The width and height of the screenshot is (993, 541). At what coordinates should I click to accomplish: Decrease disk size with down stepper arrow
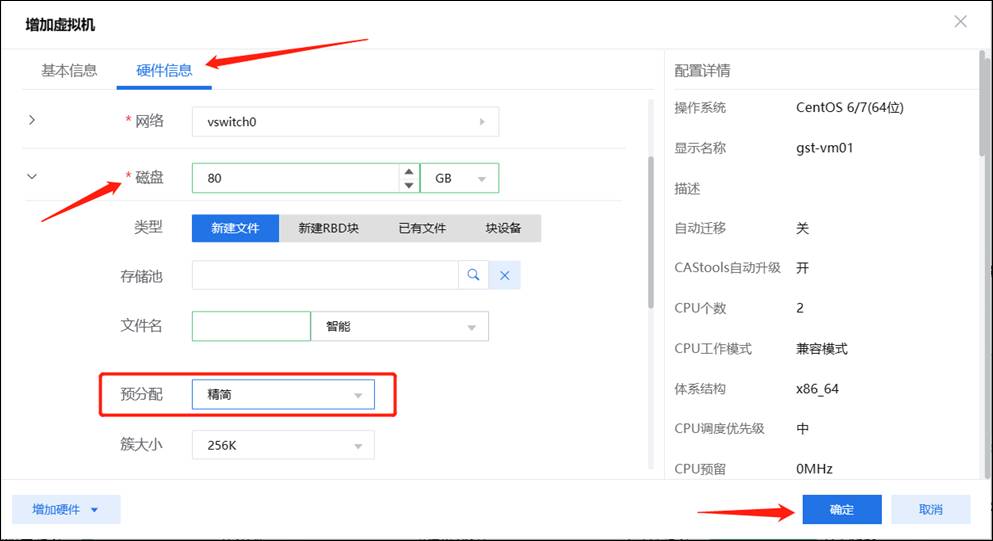tap(408, 185)
